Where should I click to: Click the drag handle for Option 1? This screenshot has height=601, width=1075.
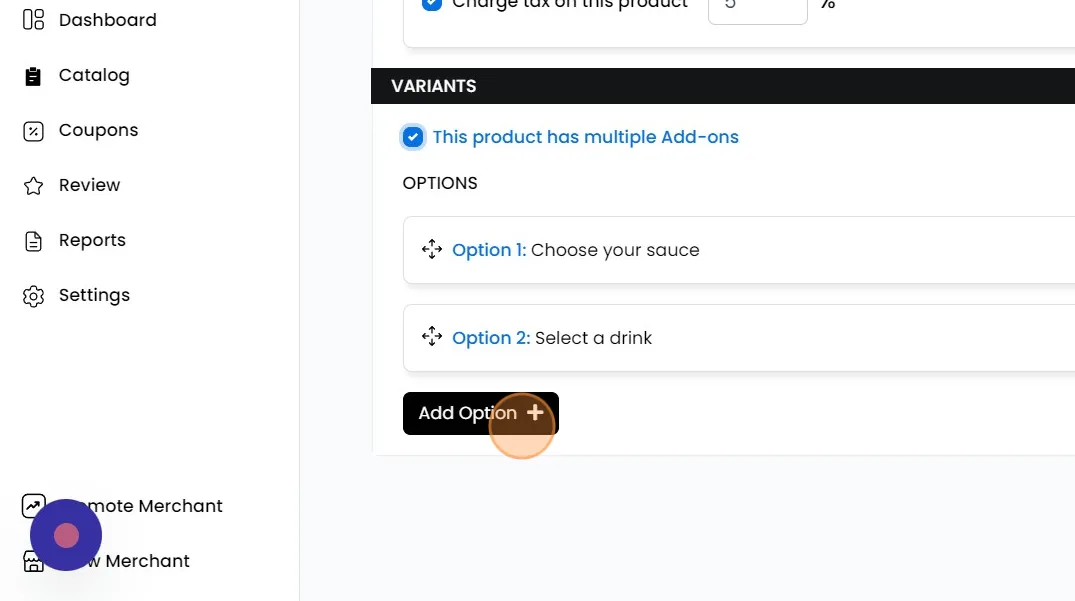[432, 250]
